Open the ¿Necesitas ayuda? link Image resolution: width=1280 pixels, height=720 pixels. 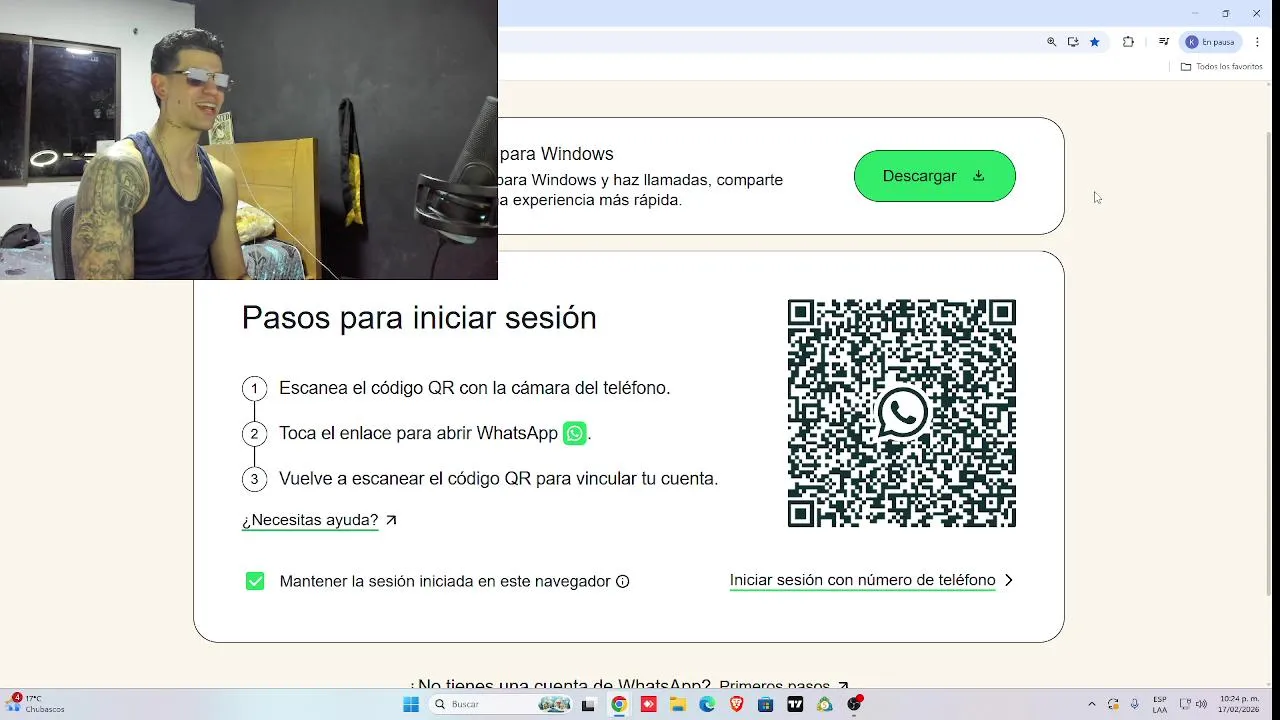pyautogui.click(x=310, y=520)
